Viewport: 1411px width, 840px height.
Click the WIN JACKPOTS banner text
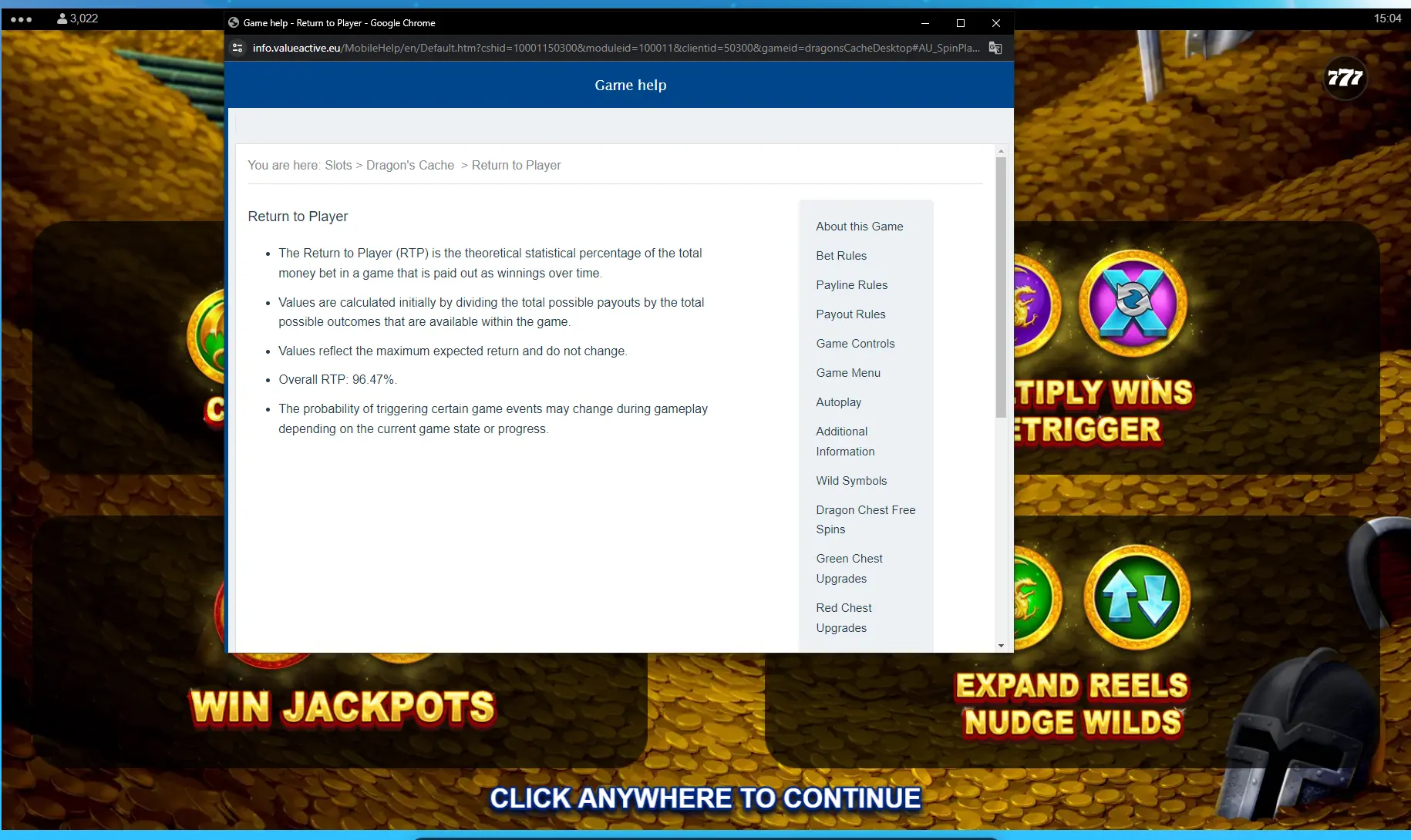coord(342,707)
